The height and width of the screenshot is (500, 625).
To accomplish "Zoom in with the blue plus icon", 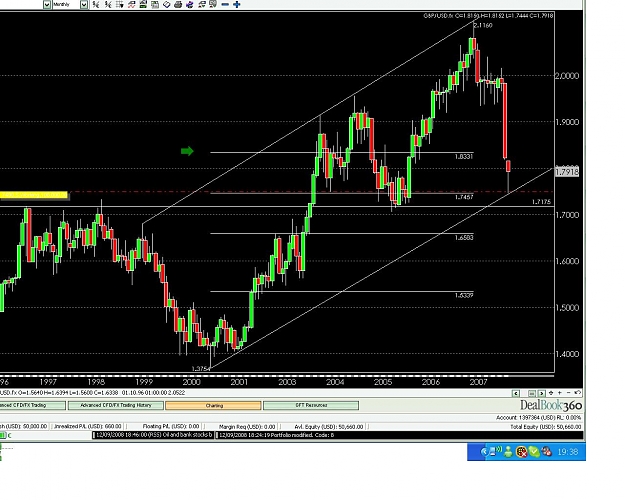I will pyautogui.click(x=237, y=4).
